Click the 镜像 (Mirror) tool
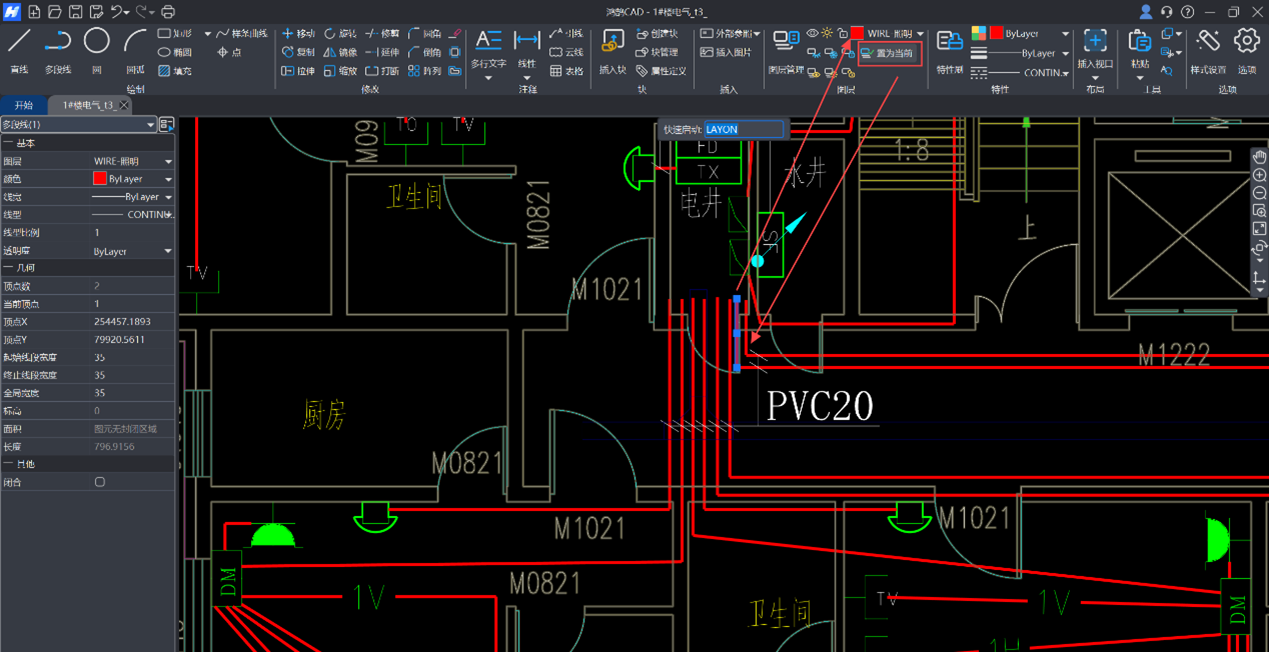The image size is (1269, 652). pyautogui.click(x=340, y=52)
